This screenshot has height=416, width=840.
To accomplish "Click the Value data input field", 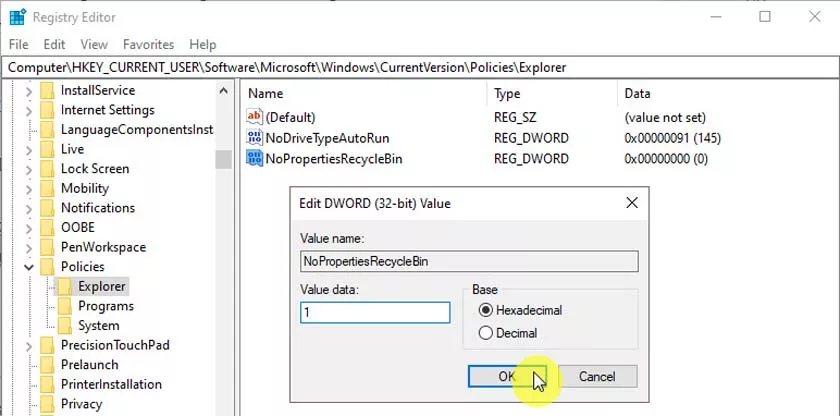I will pos(375,313).
